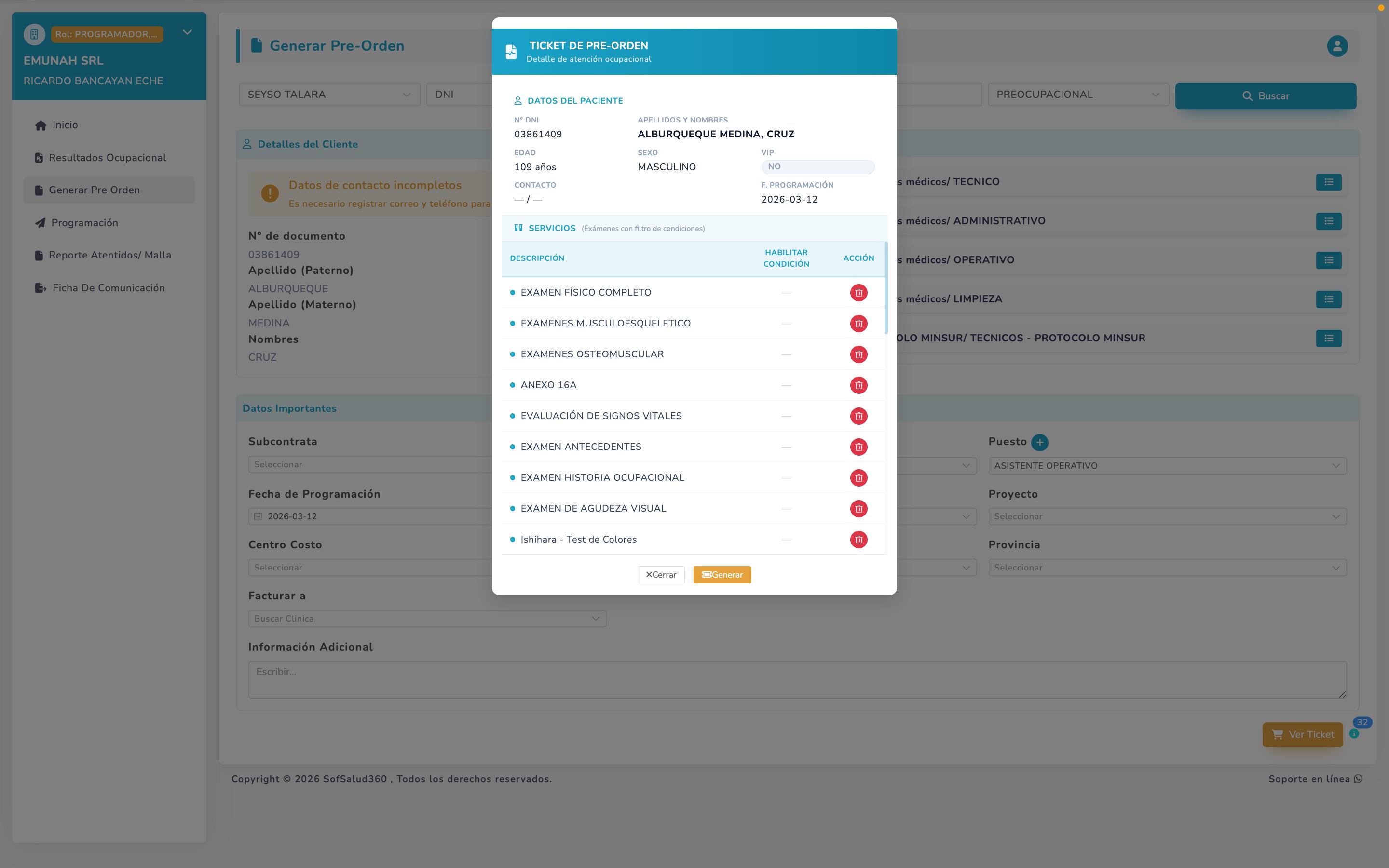
Task: Add new Puesto with plus icon
Action: click(1039, 442)
